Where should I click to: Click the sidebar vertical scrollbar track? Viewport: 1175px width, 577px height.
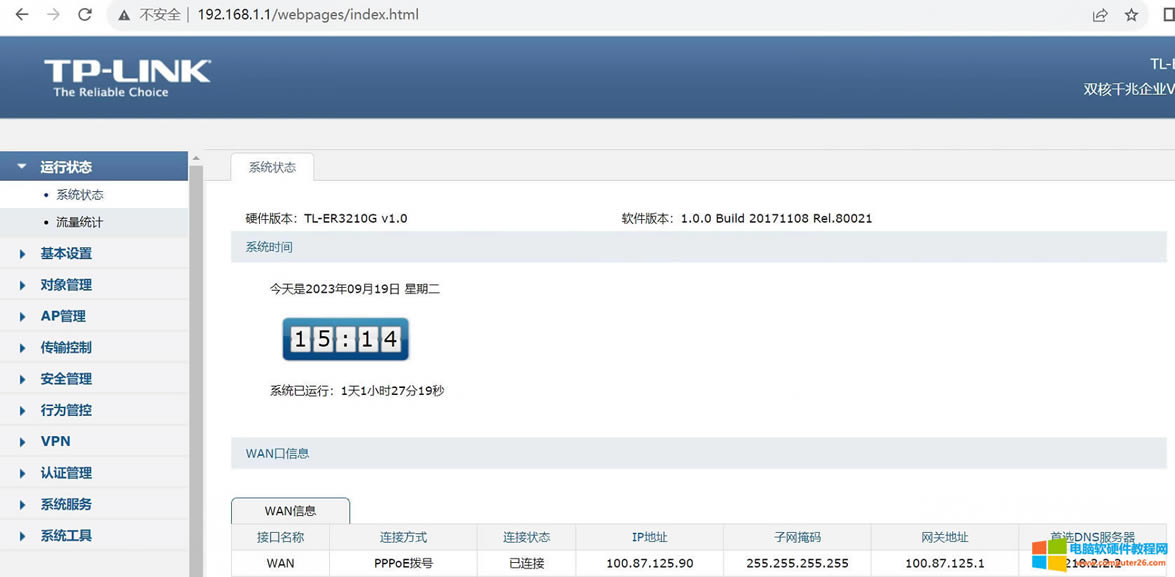(196, 371)
